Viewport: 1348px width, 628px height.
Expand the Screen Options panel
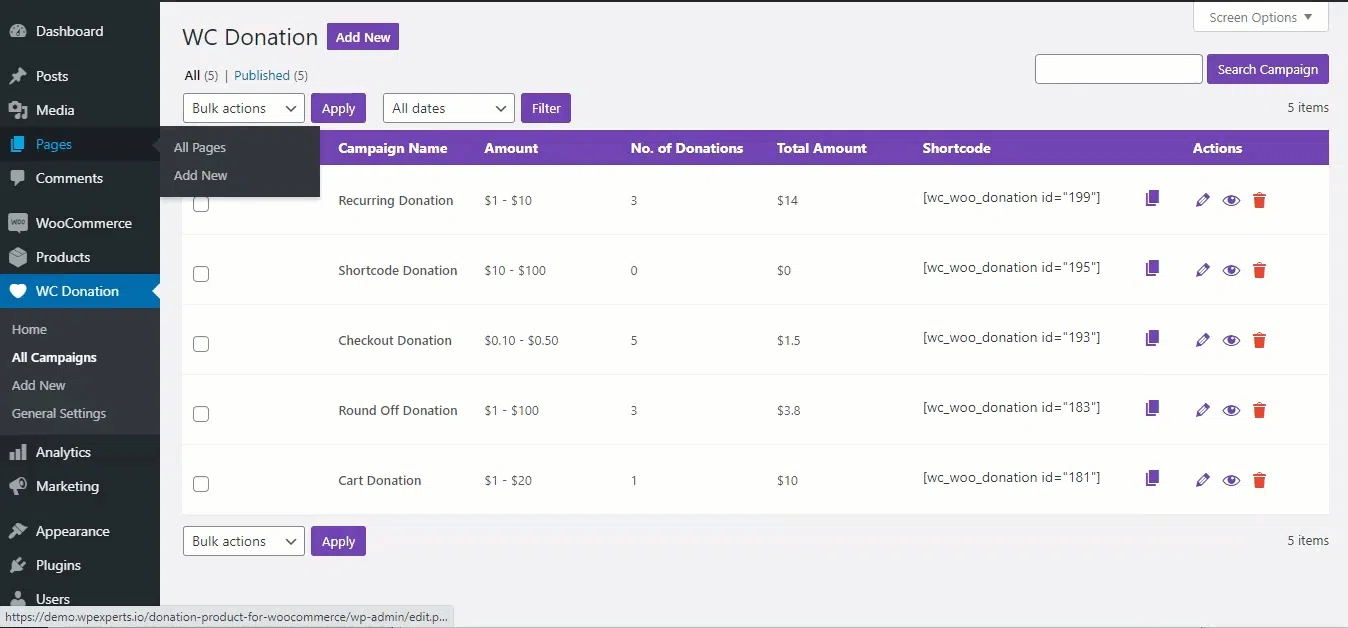click(x=1261, y=17)
